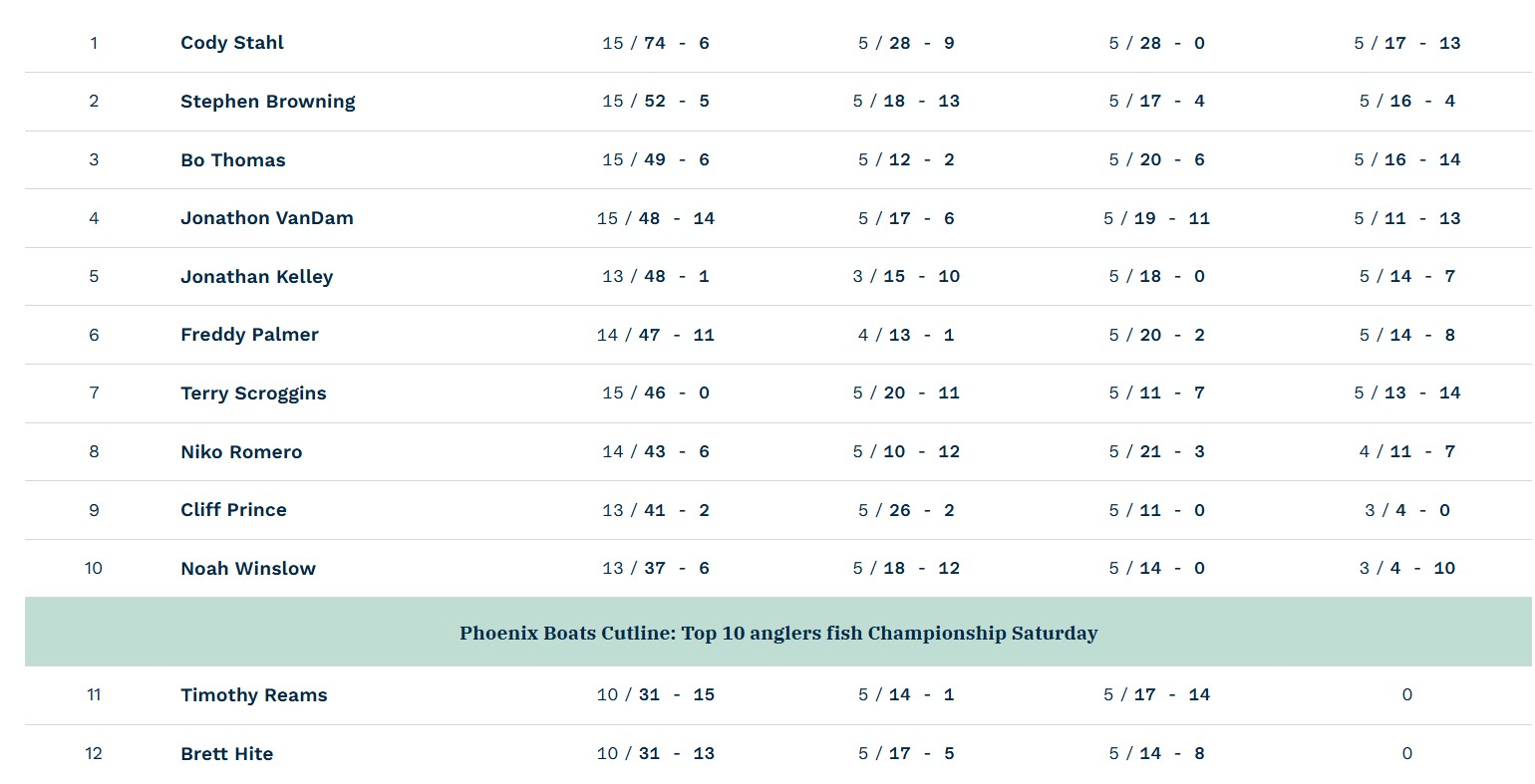This screenshot has width=1535, height=784.
Task: Click Brett Hite's final day 0 value
Action: point(1406,754)
